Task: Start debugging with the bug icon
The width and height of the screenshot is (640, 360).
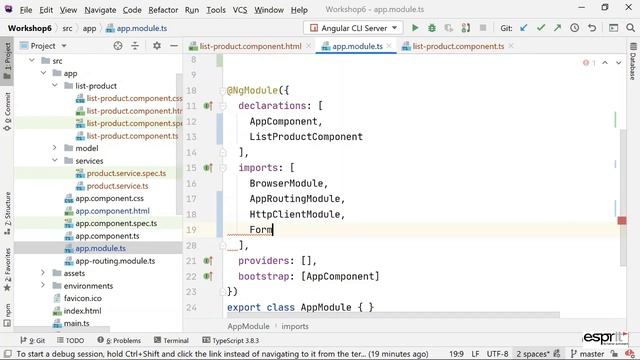Action: [x=431, y=28]
